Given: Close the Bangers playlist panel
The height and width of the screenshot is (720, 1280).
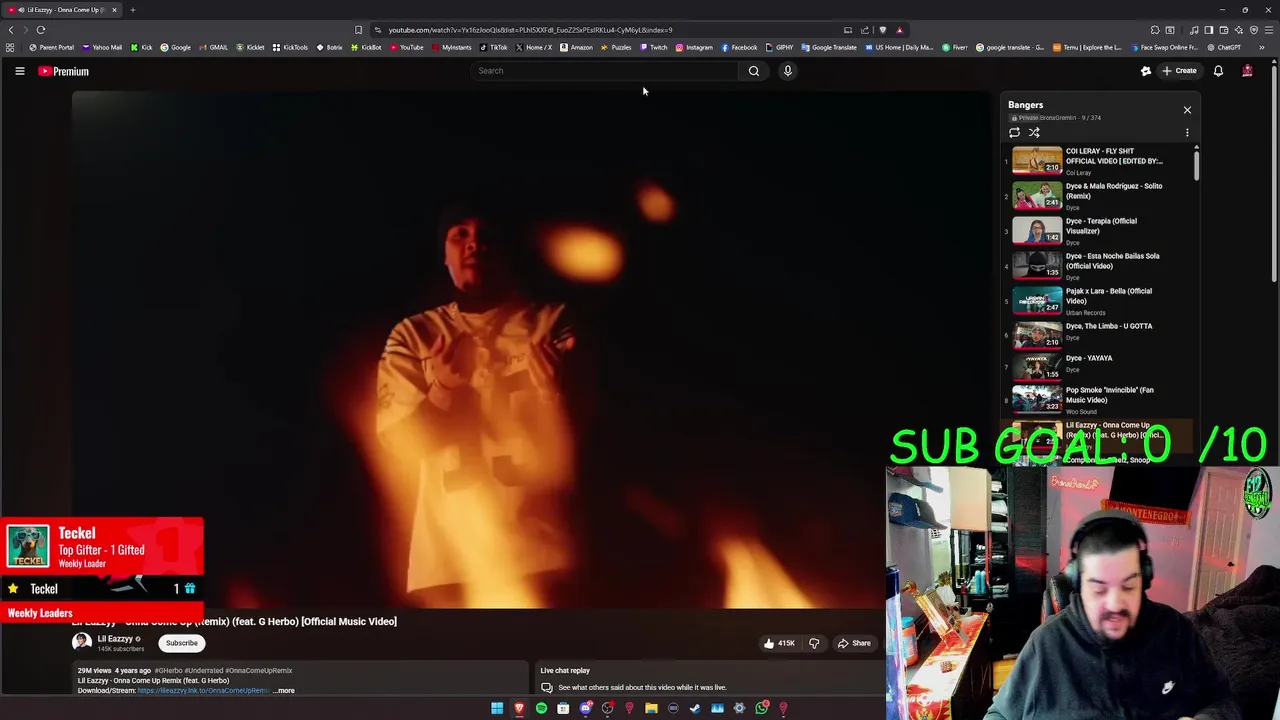Looking at the screenshot, I should tap(1187, 110).
